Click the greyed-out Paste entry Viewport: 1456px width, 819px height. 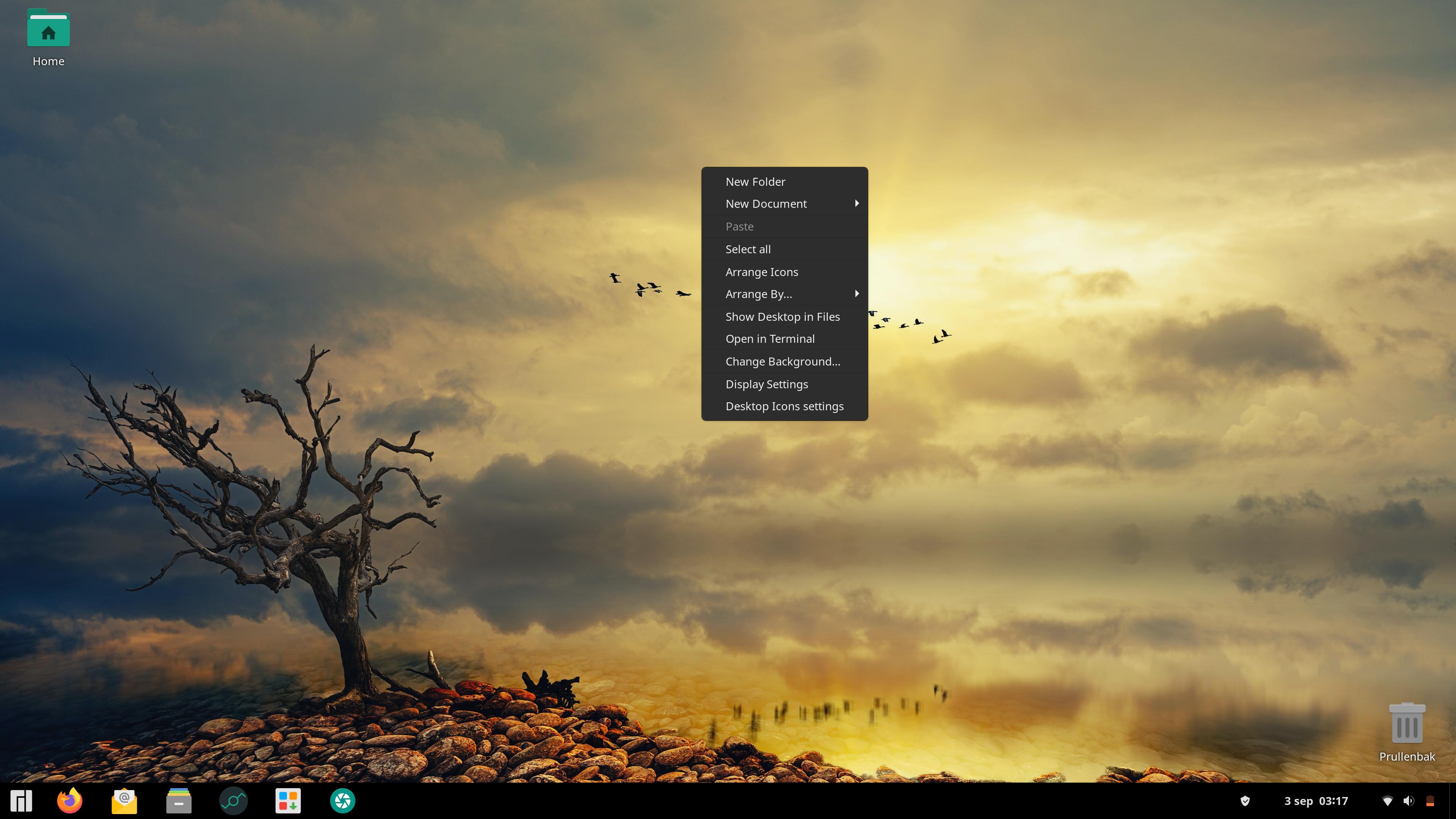click(784, 226)
